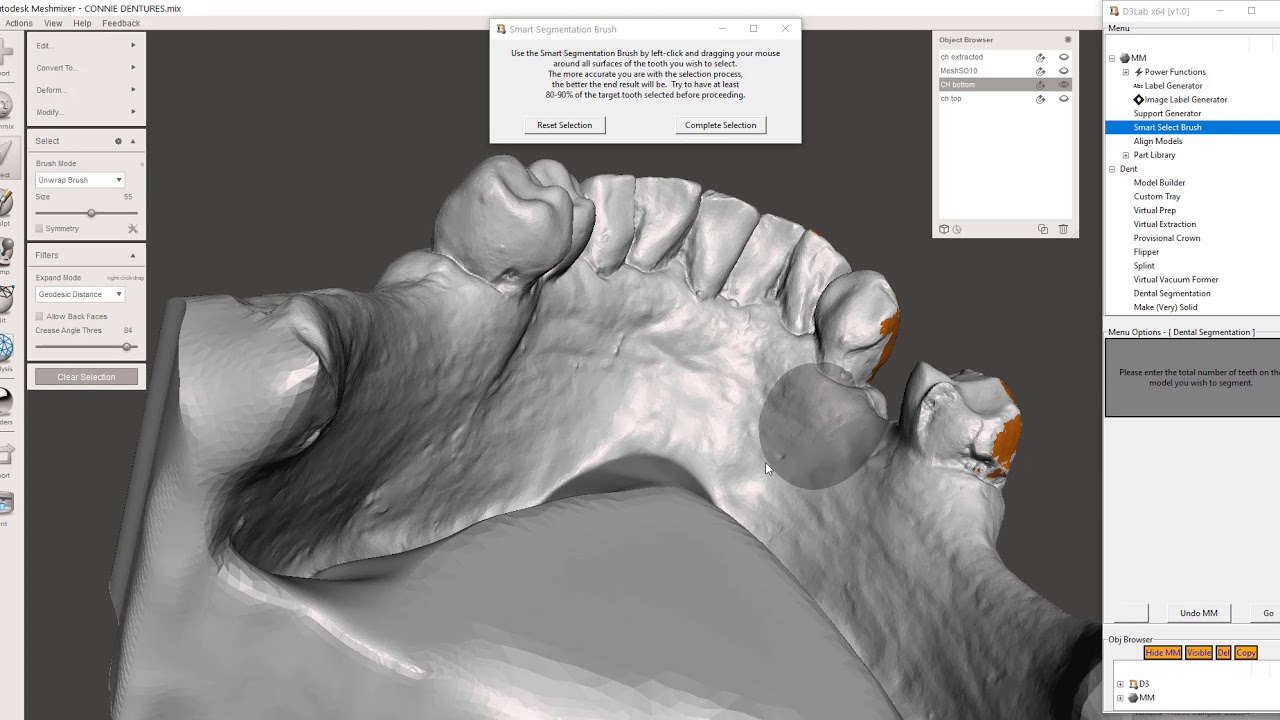Open the Edit tool in left toolbar

5,302
